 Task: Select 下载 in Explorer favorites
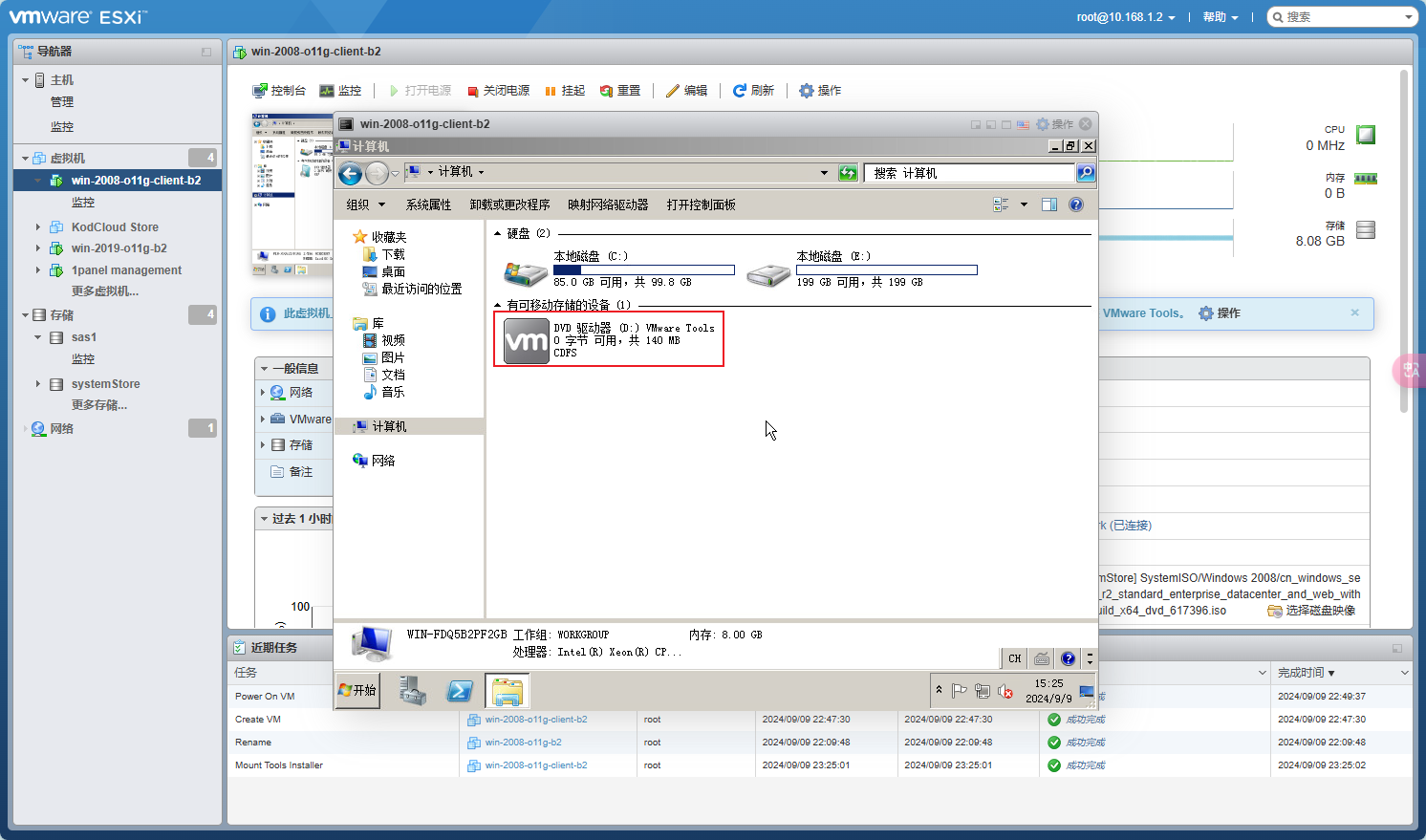[383, 254]
